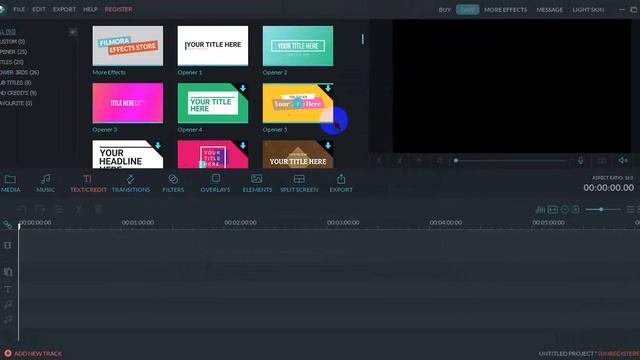Screen dimensions: 640x360
Task: Download the pink square title preset
Action: point(243,145)
